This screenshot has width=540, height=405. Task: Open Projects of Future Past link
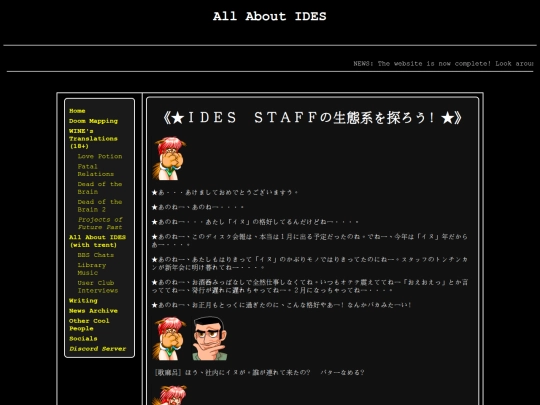pyautogui.click(x=100, y=223)
